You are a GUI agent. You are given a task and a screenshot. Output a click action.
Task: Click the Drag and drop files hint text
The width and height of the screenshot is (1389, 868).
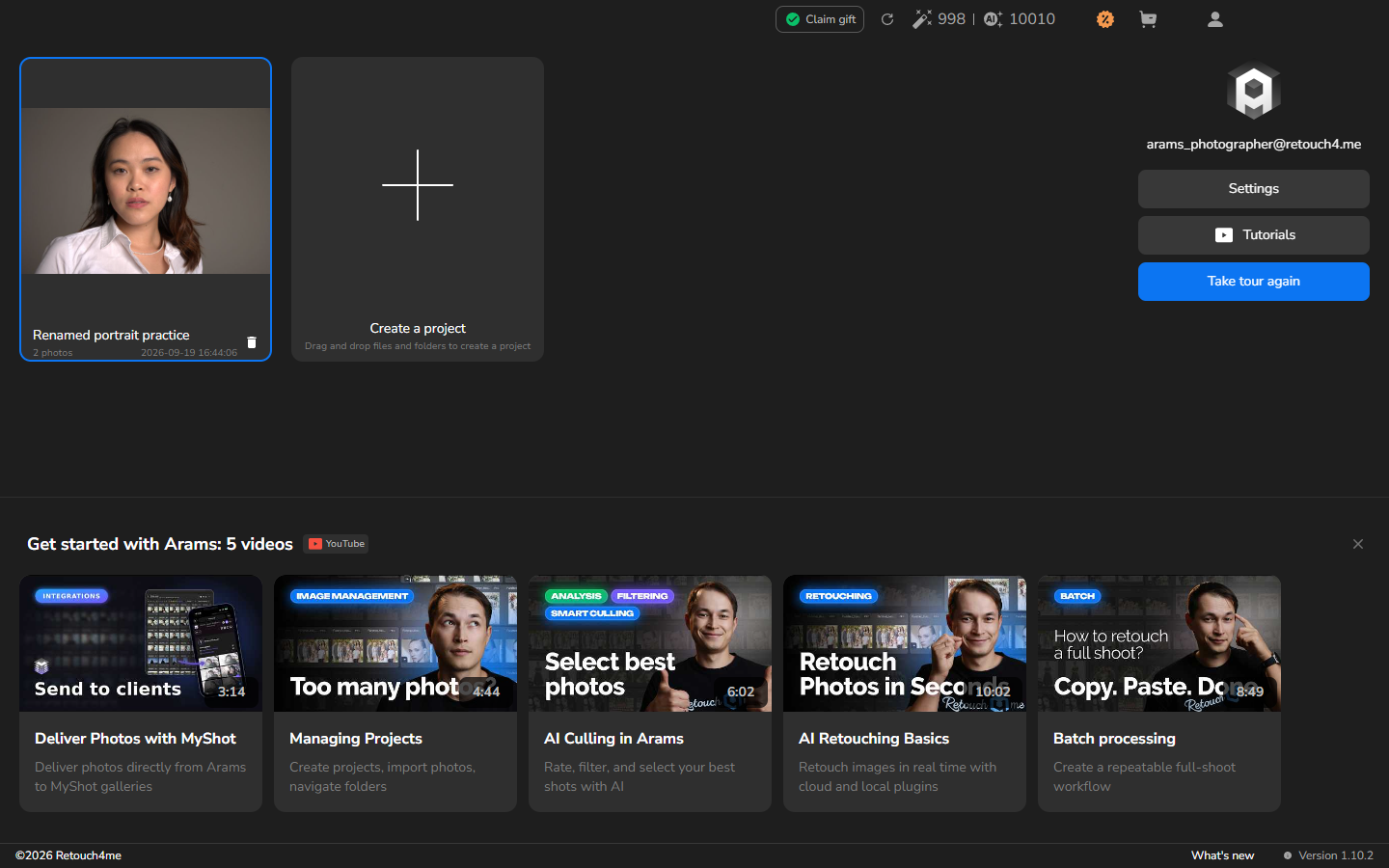(418, 346)
